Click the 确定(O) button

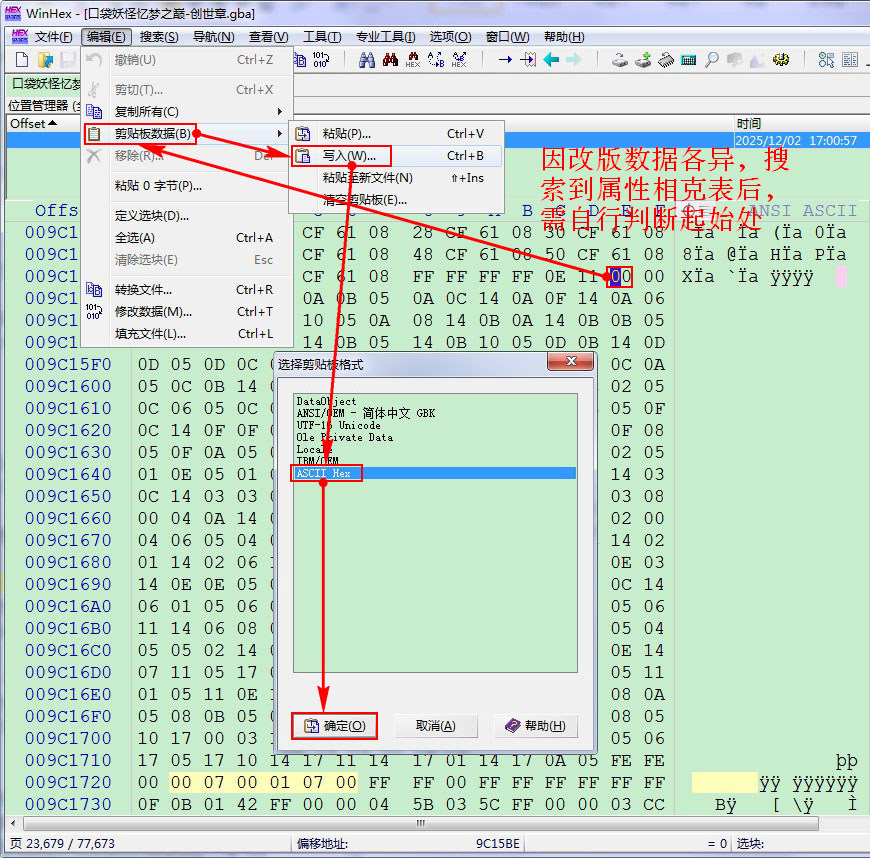[x=335, y=726]
